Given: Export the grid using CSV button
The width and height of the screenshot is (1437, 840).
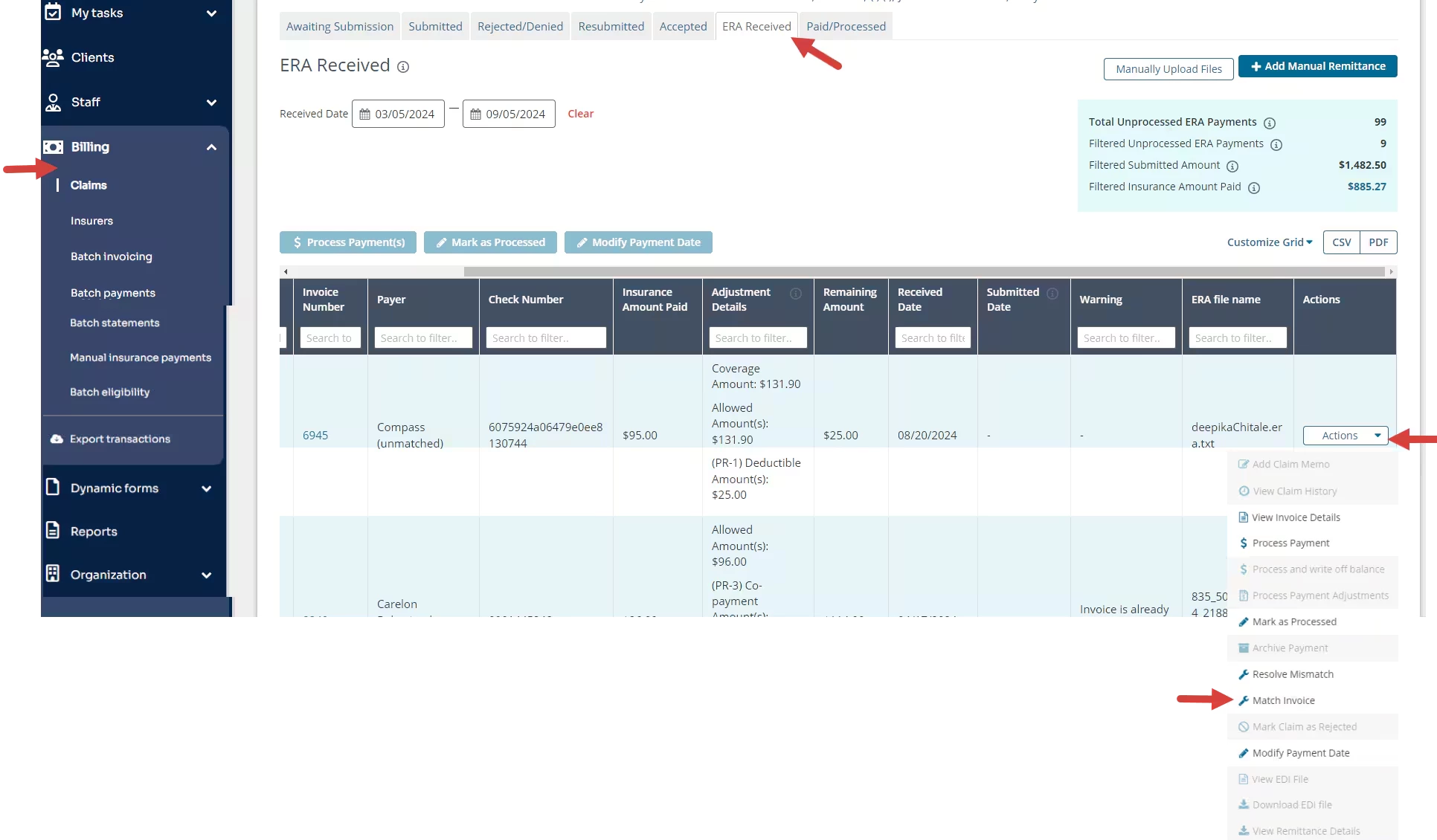Looking at the screenshot, I should (1341, 242).
